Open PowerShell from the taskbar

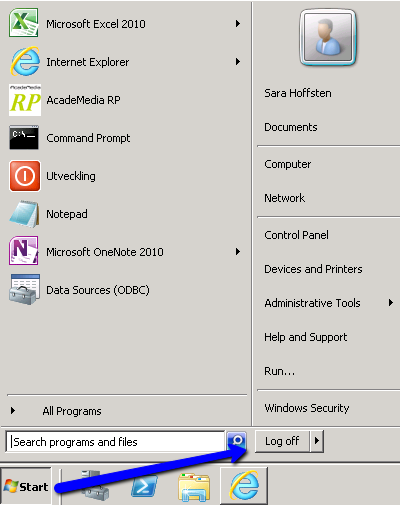click(144, 486)
